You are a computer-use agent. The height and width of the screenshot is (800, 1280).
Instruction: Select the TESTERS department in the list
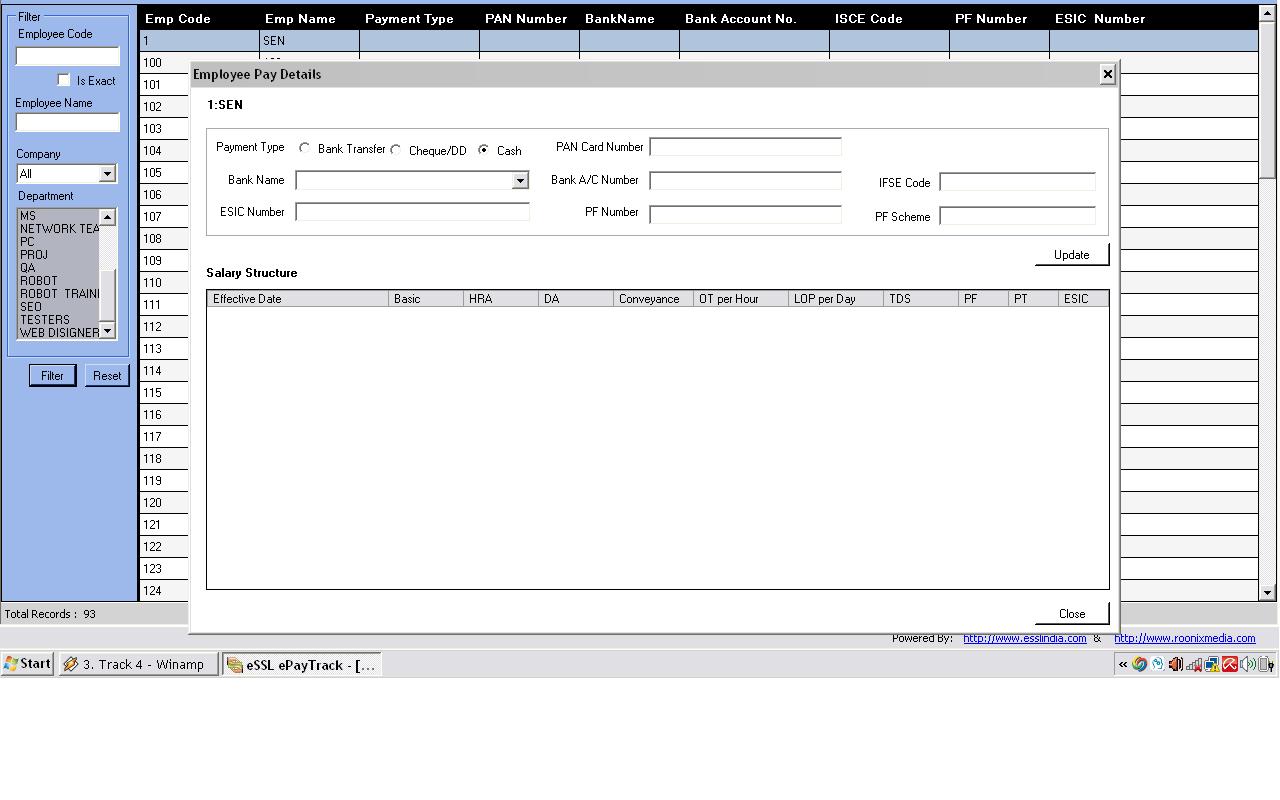click(45, 320)
